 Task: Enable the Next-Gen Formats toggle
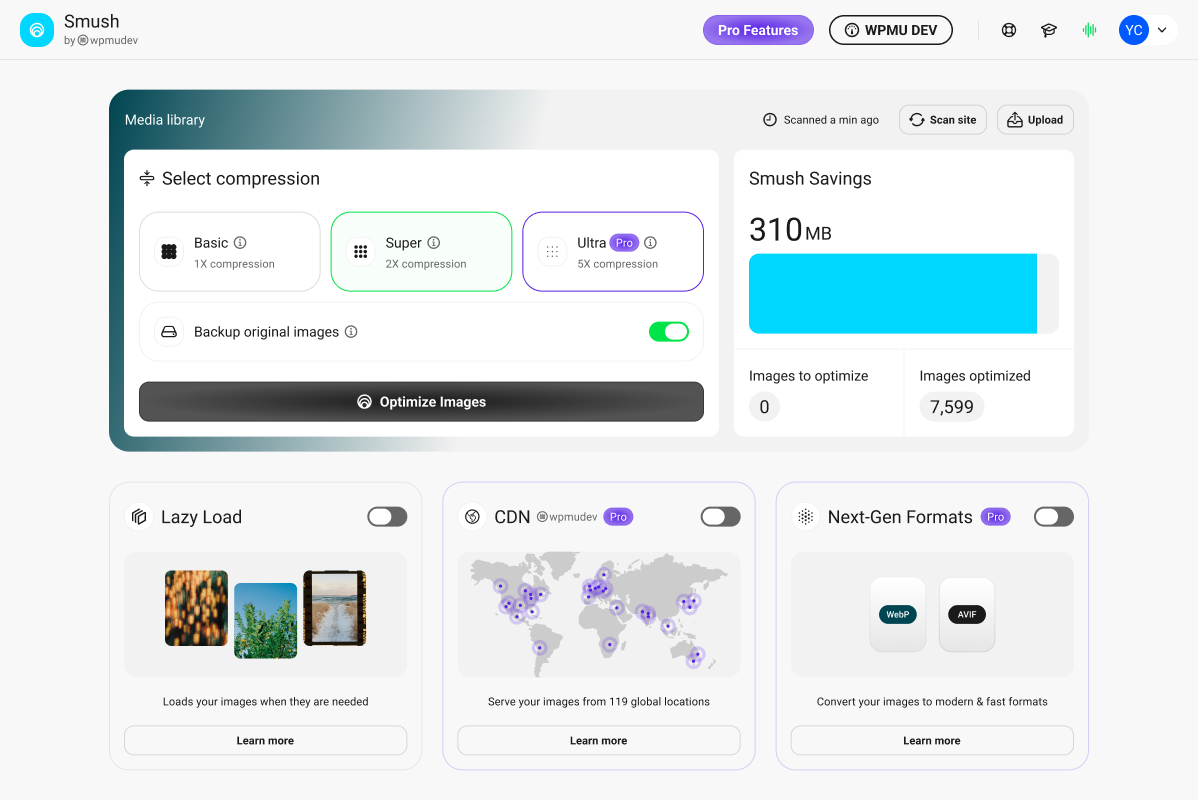(x=1053, y=517)
